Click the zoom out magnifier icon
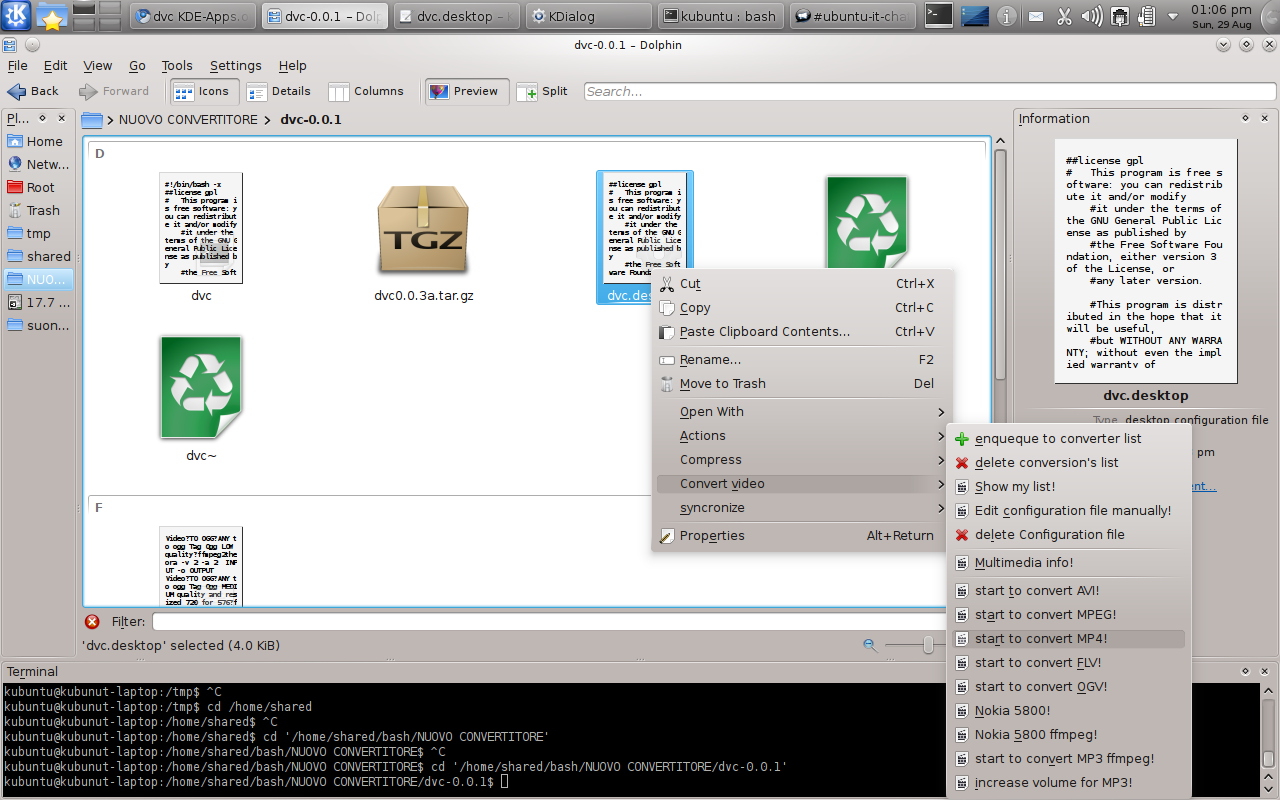 coord(870,645)
